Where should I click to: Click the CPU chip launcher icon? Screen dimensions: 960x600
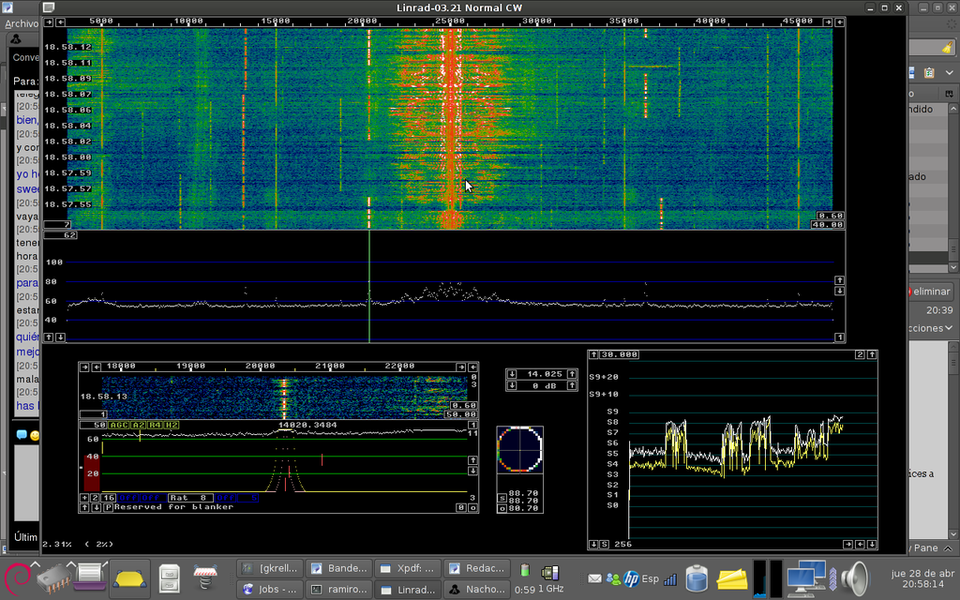(52, 578)
